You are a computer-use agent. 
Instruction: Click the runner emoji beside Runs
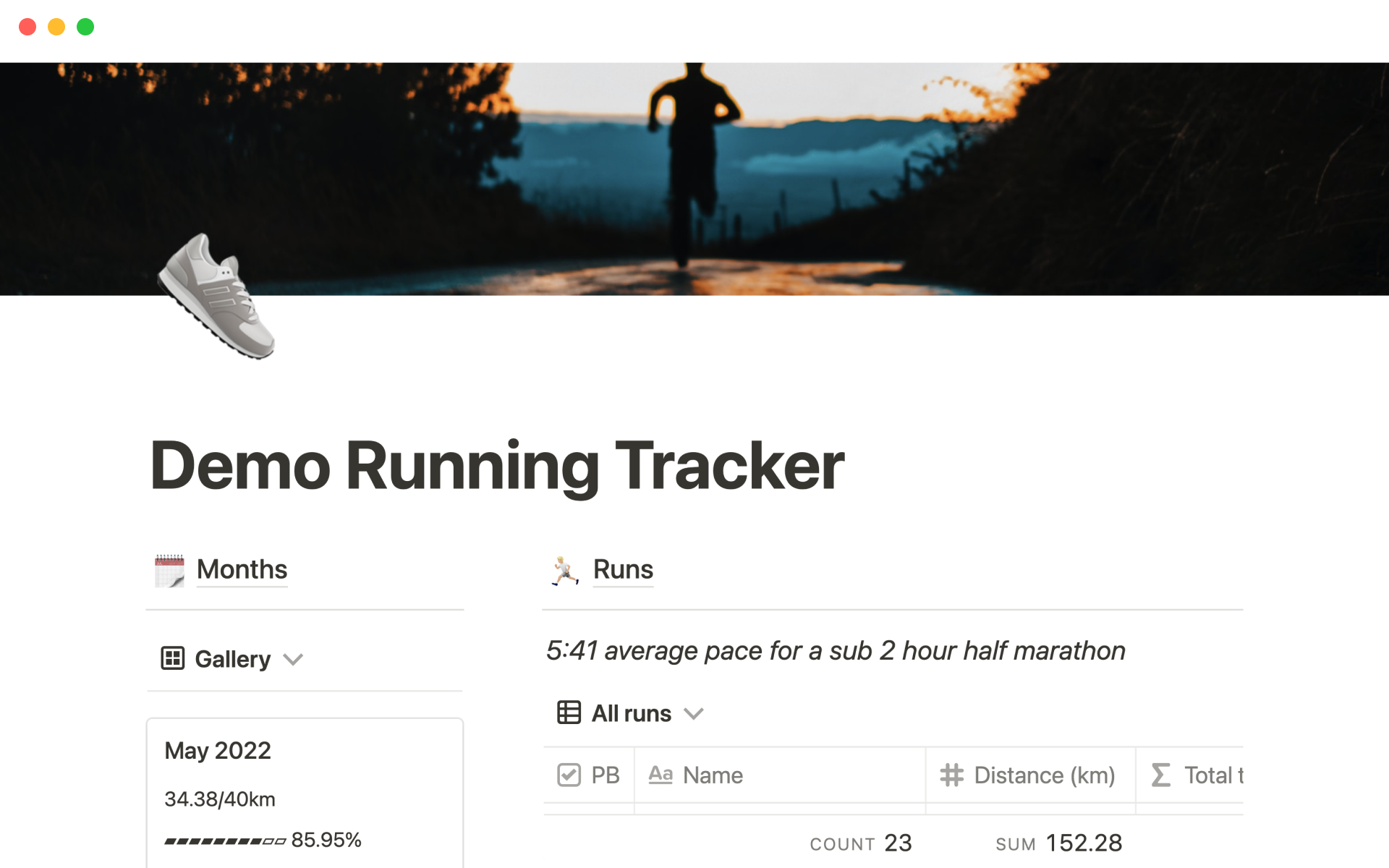(x=565, y=570)
